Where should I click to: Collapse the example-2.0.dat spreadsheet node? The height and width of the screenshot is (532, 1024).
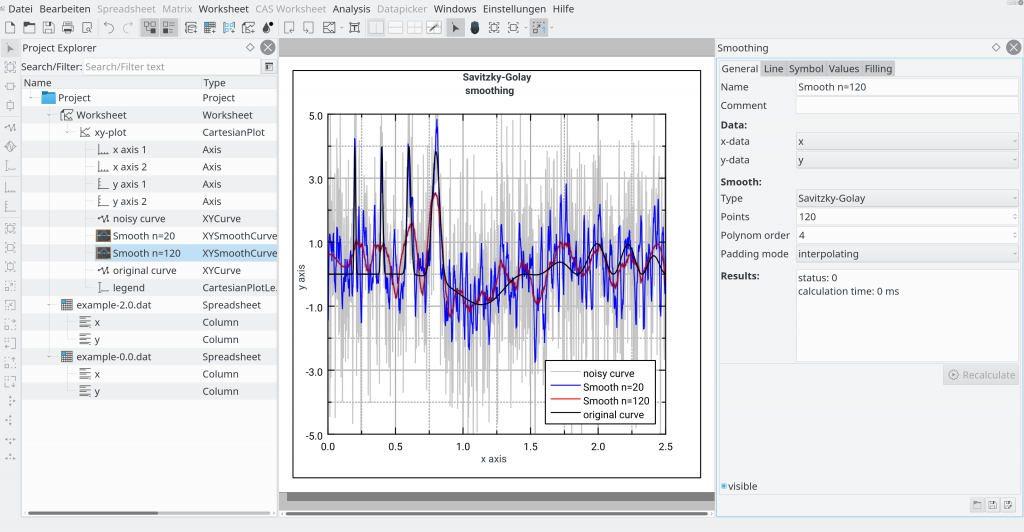[50, 305]
